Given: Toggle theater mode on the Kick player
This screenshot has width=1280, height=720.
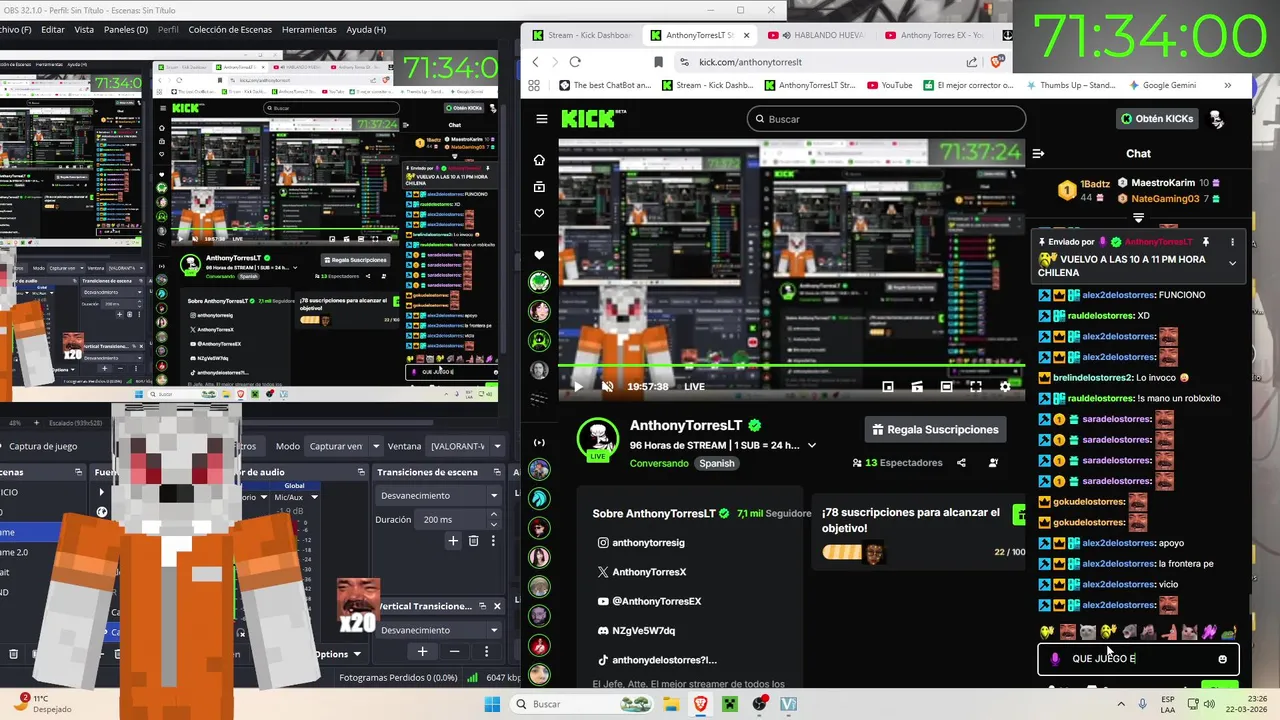Looking at the screenshot, I should click(946, 386).
